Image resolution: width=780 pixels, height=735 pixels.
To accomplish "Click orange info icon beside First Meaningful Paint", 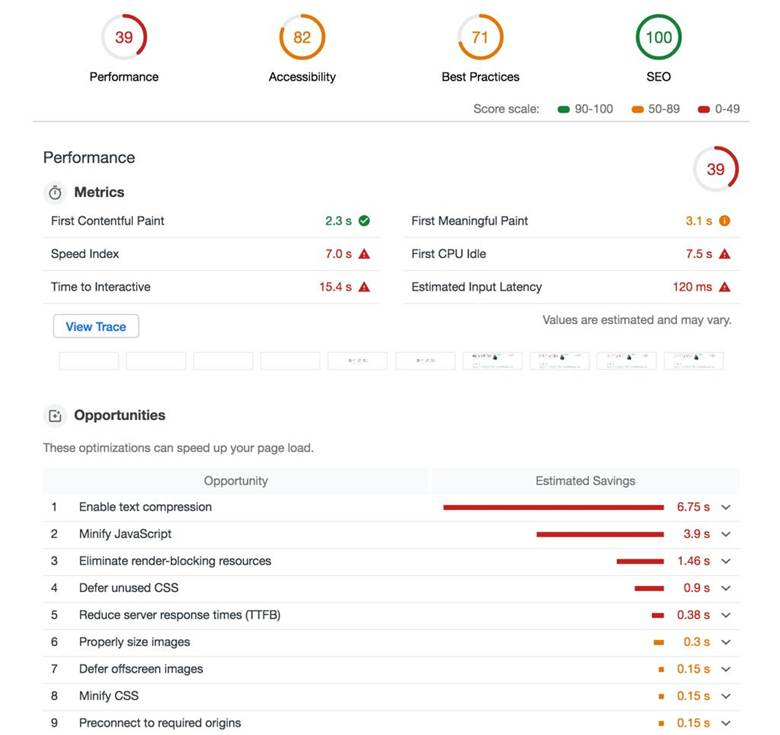I will coord(725,221).
